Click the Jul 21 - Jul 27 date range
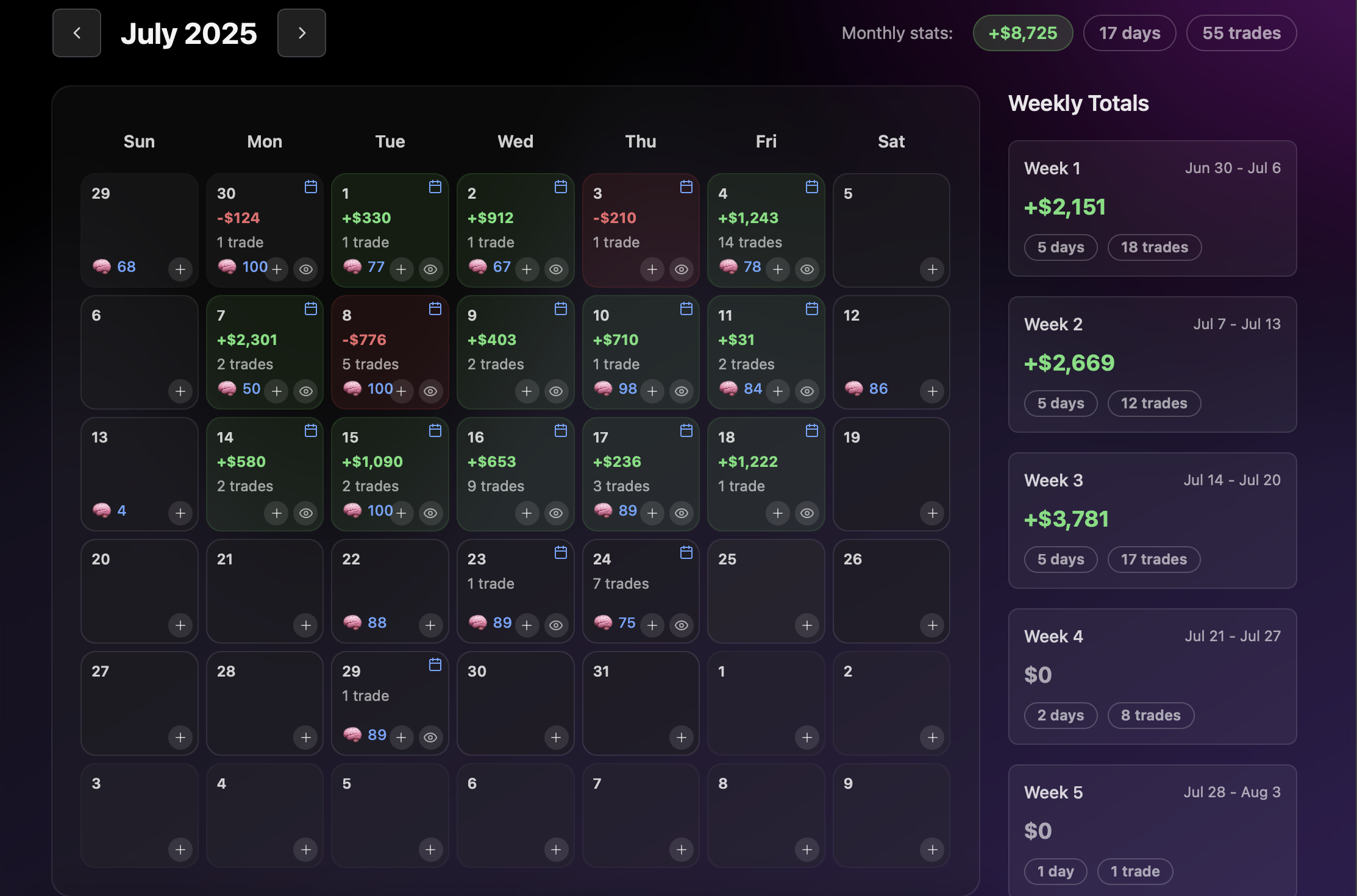 point(1233,636)
